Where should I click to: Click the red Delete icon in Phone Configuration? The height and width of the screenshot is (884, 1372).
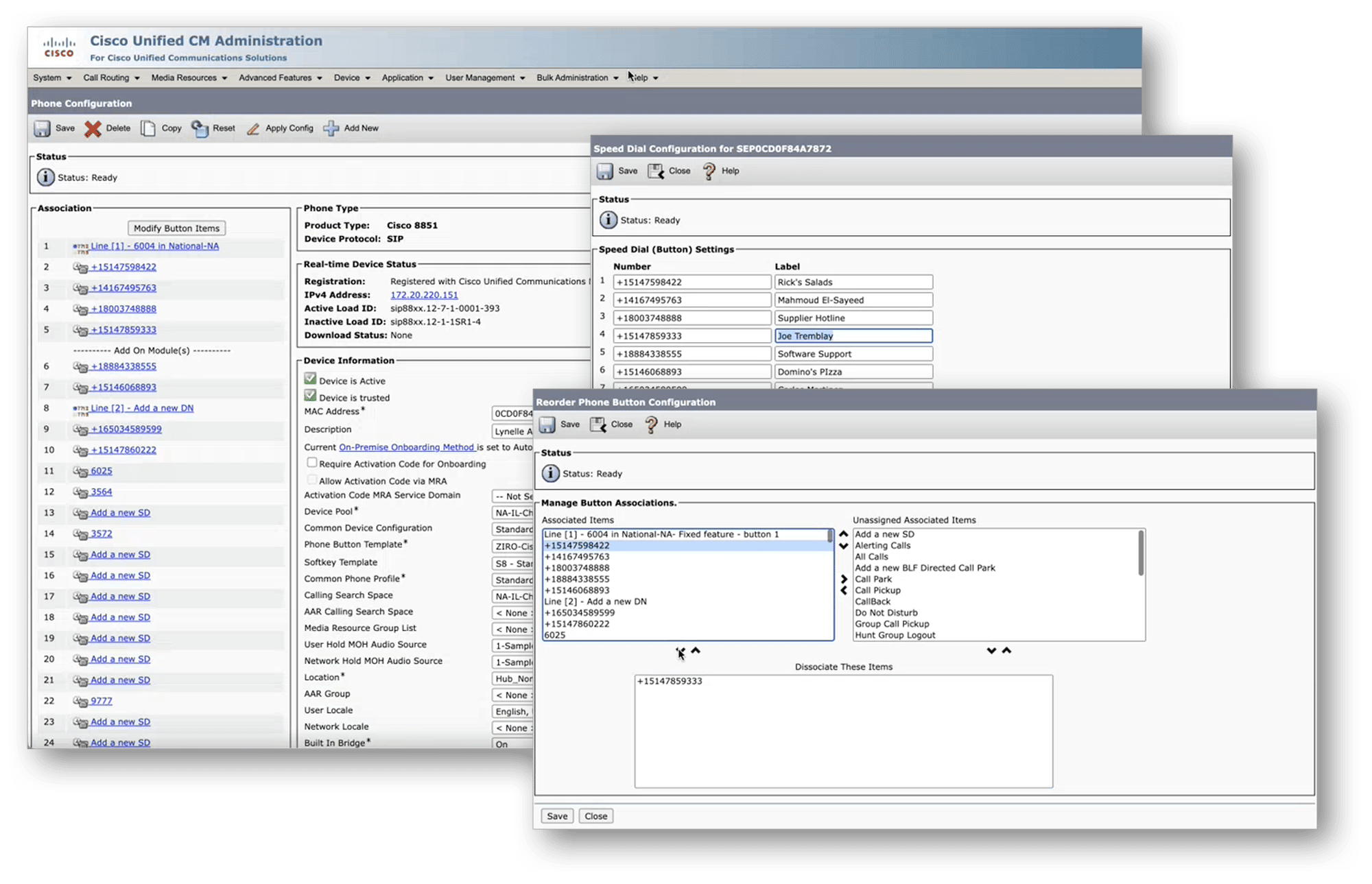pyautogui.click(x=93, y=128)
